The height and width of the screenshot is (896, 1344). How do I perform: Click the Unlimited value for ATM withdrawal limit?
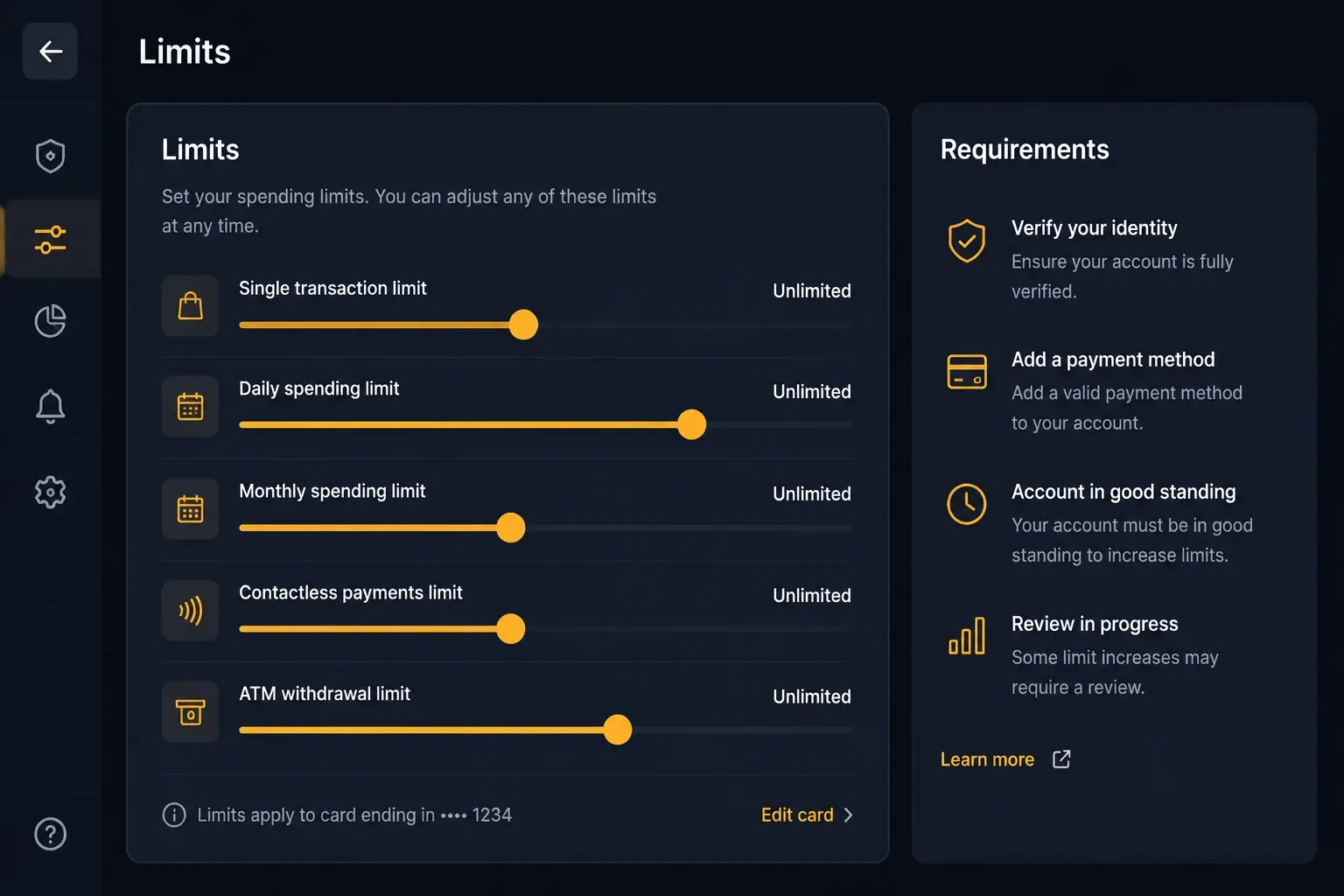(x=811, y=696)
